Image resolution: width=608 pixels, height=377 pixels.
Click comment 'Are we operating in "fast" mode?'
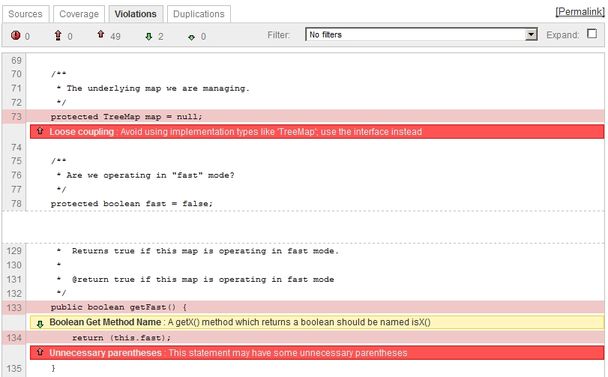click(150, 175)
